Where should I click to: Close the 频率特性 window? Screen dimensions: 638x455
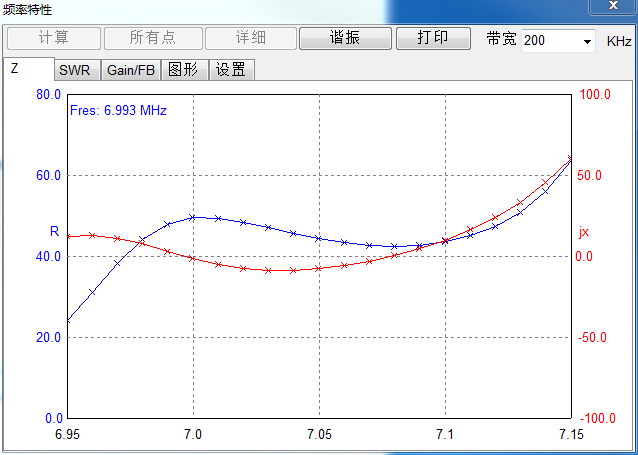click(613, 6)
